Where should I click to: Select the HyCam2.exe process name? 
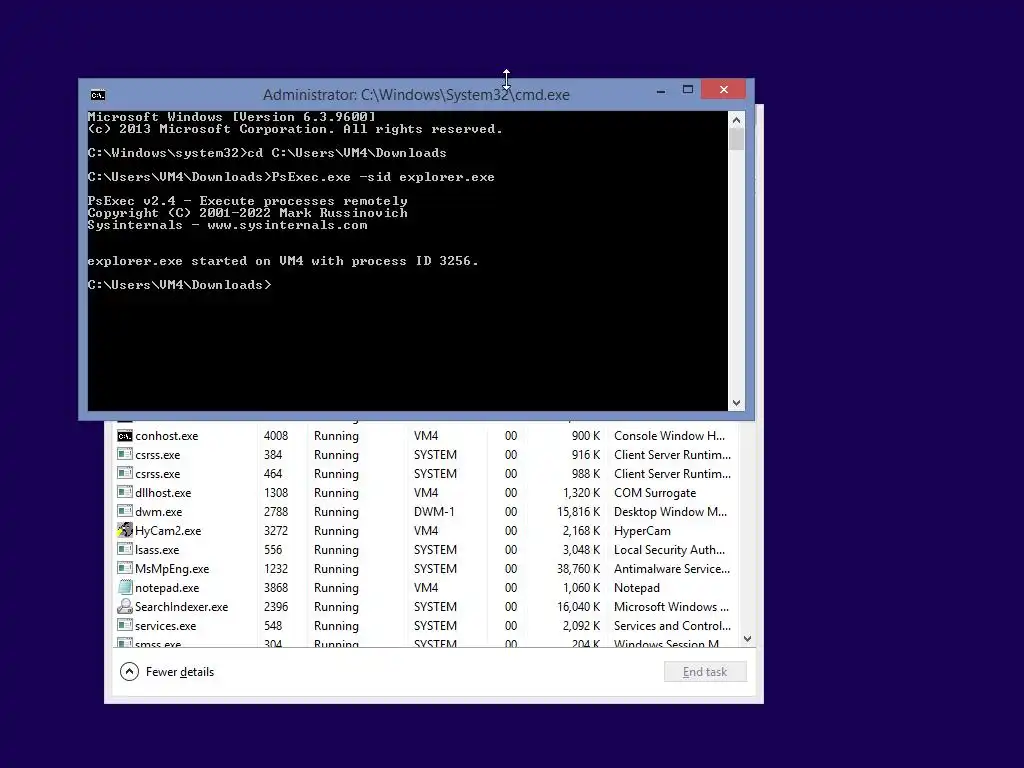[168, 530]
